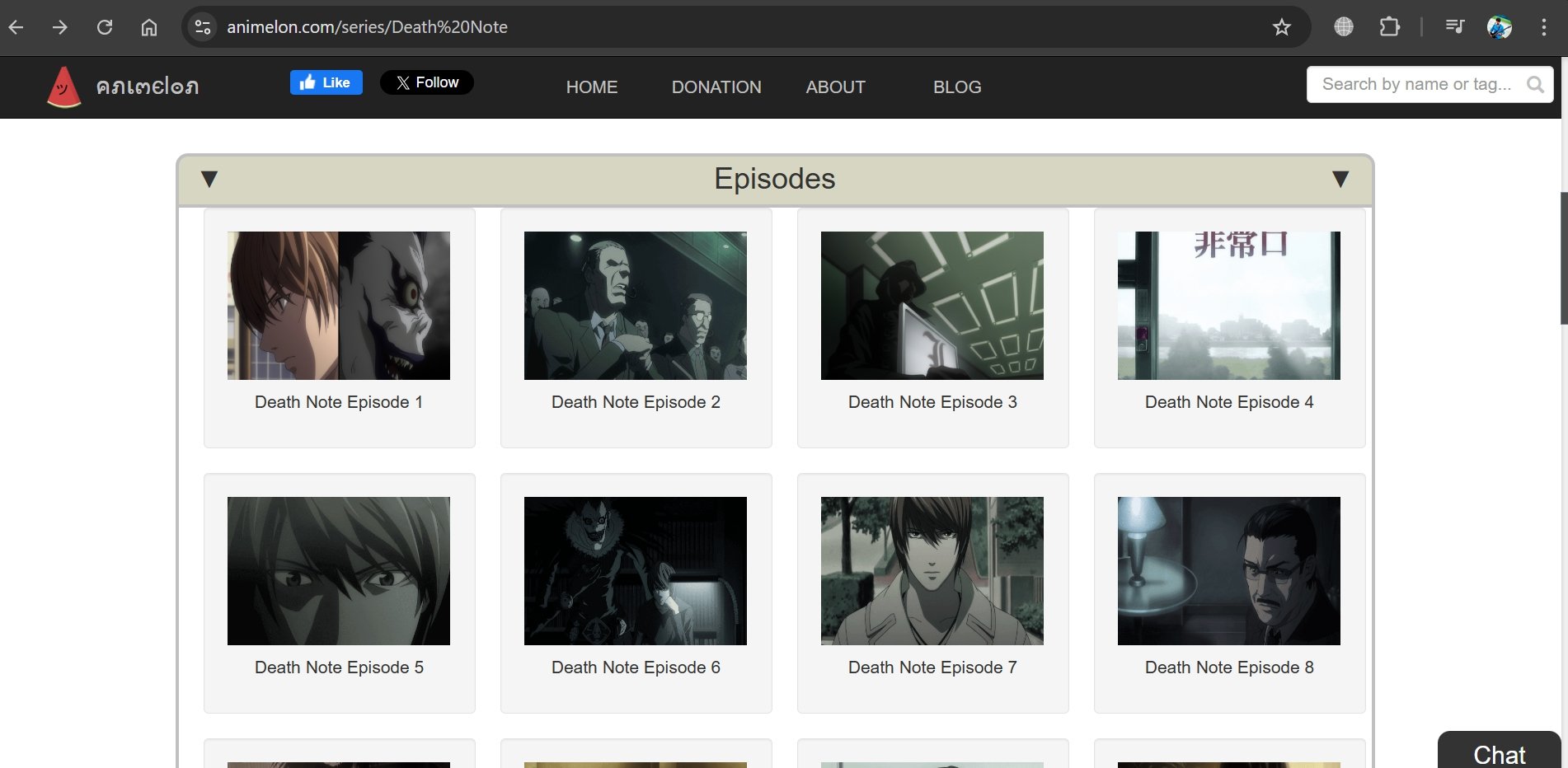Open the BLOG menu item
The height and width of the screenshot is (768, 1568).
click(957, 87)
